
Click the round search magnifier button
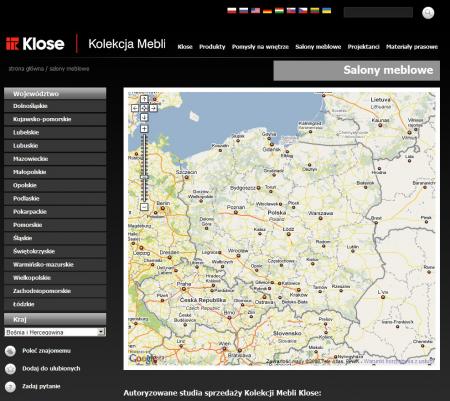coord(428,13)
